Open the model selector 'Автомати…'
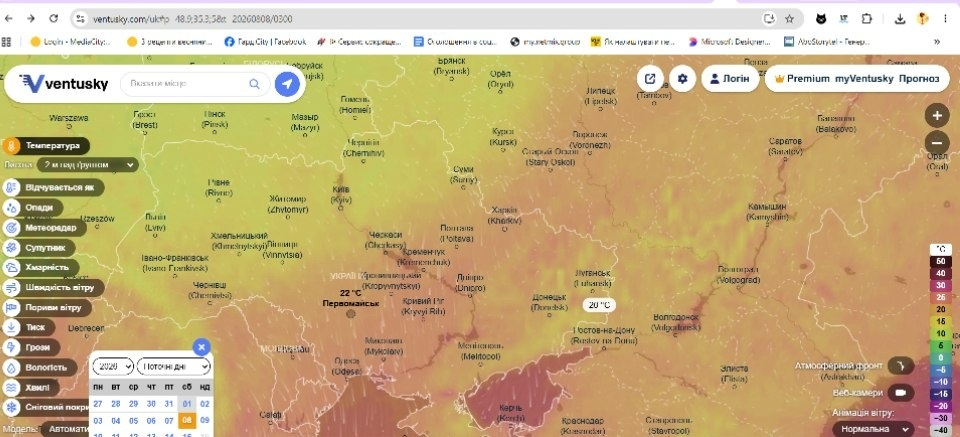The height and width of the screenshot is (437, 960). tap(69, 429)
